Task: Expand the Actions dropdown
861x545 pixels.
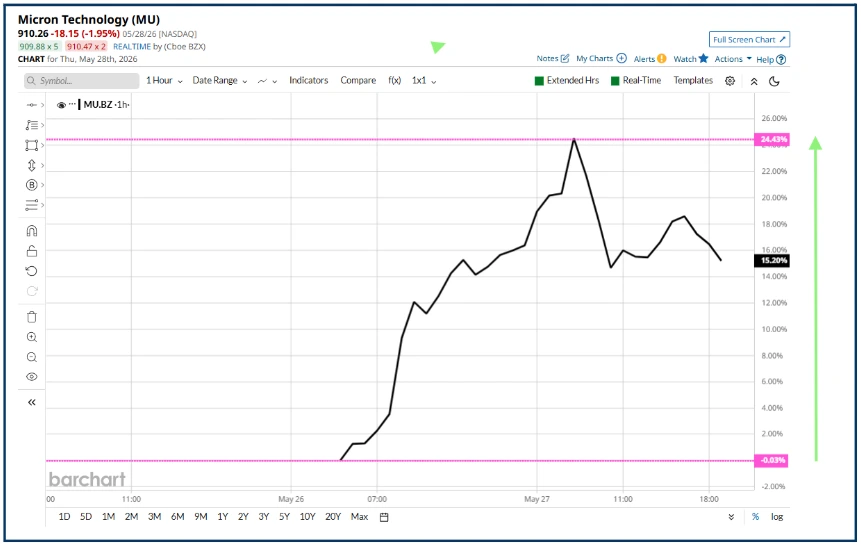Action: click(x=733, y=59)
